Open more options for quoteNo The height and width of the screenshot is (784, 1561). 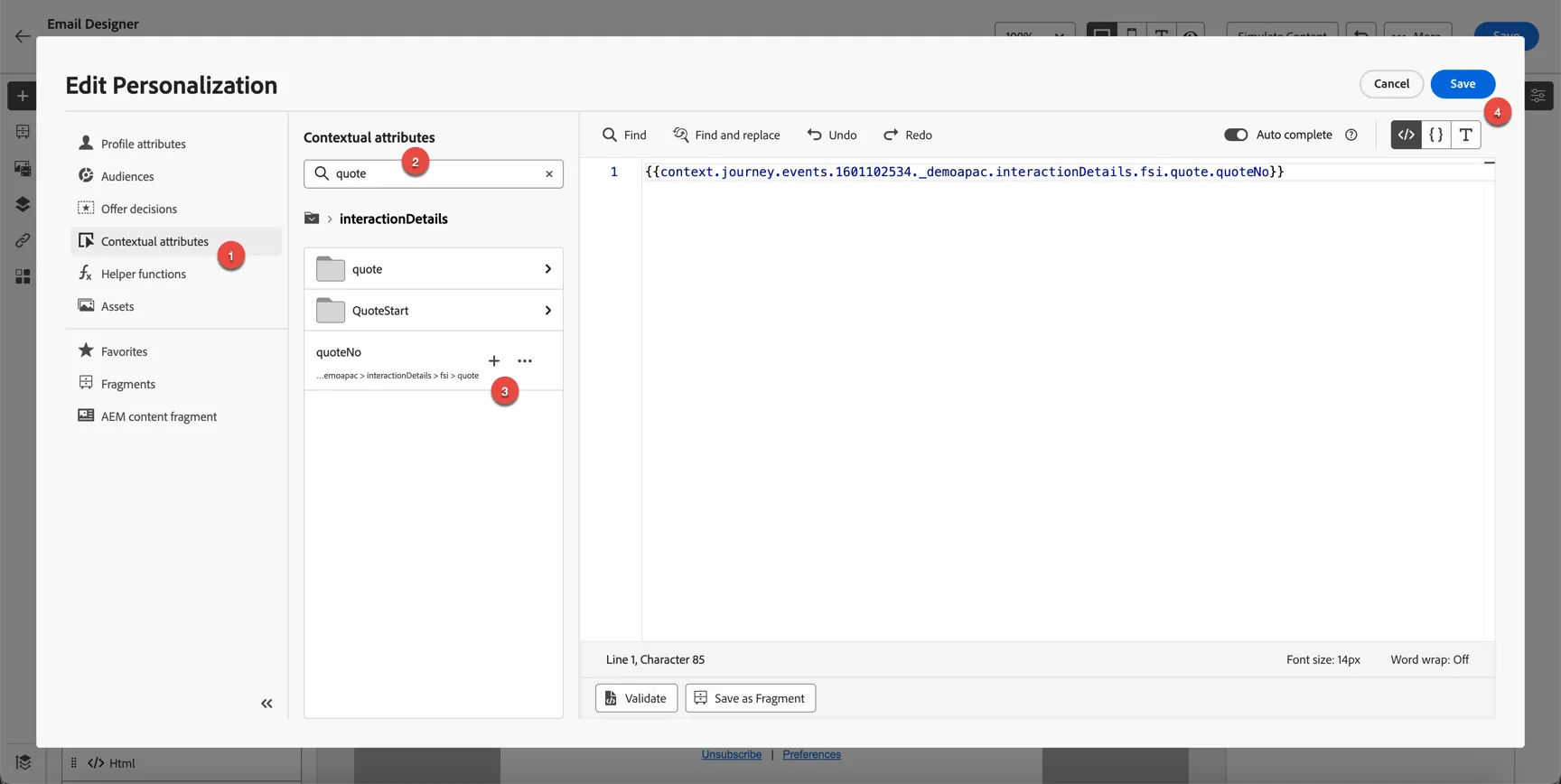[x=525, y=361]
